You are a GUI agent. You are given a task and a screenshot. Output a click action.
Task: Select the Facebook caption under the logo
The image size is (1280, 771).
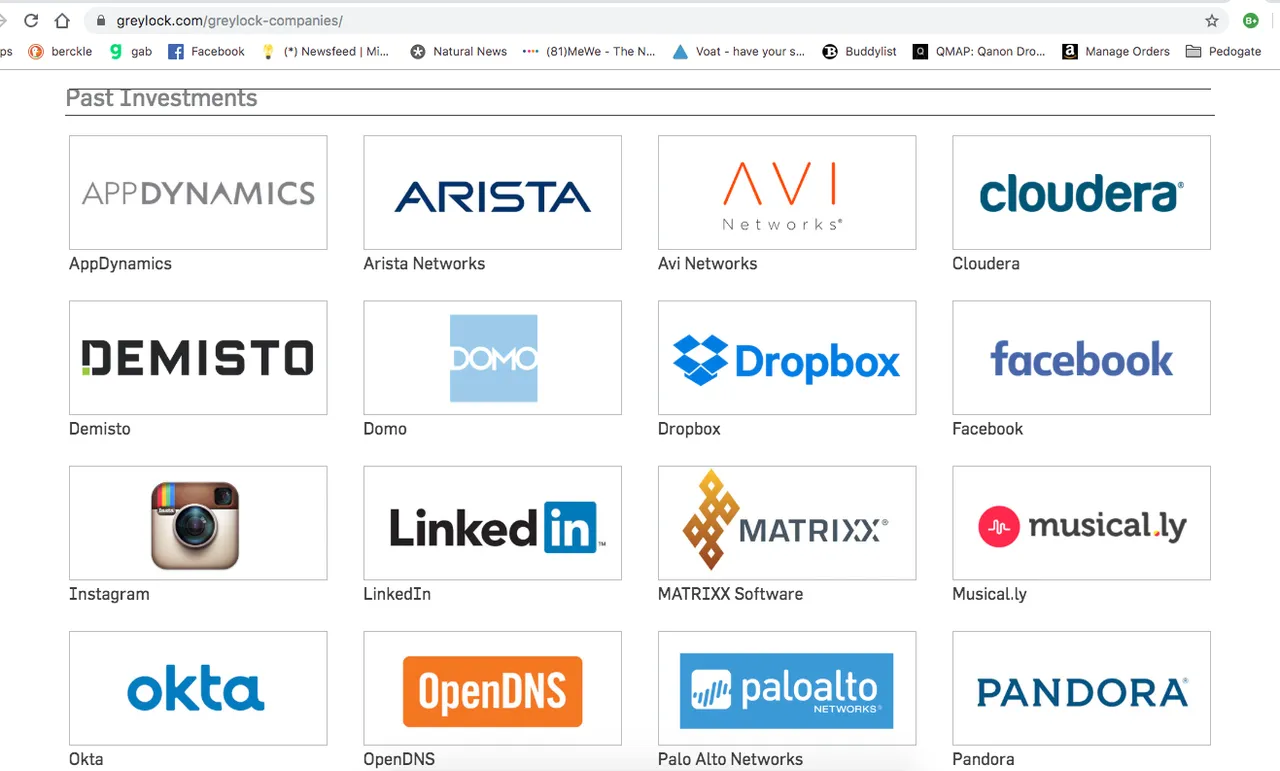tap(988, 429)
